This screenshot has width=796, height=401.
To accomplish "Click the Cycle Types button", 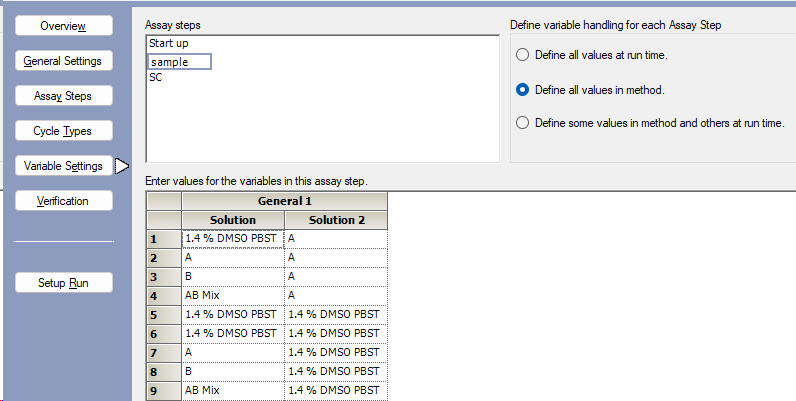I will [x=62, y=131].
